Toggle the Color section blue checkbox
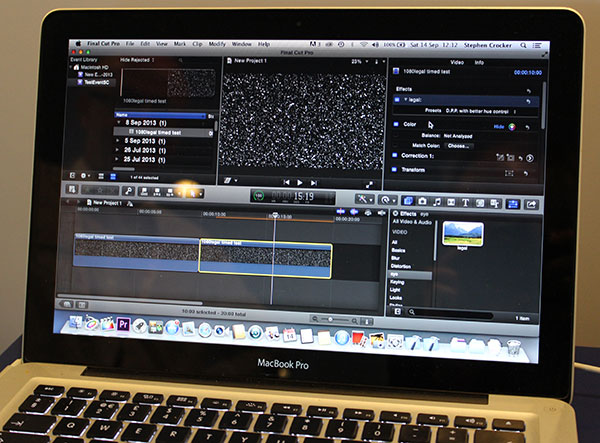The image size is (600, 443). coord(396,124)
